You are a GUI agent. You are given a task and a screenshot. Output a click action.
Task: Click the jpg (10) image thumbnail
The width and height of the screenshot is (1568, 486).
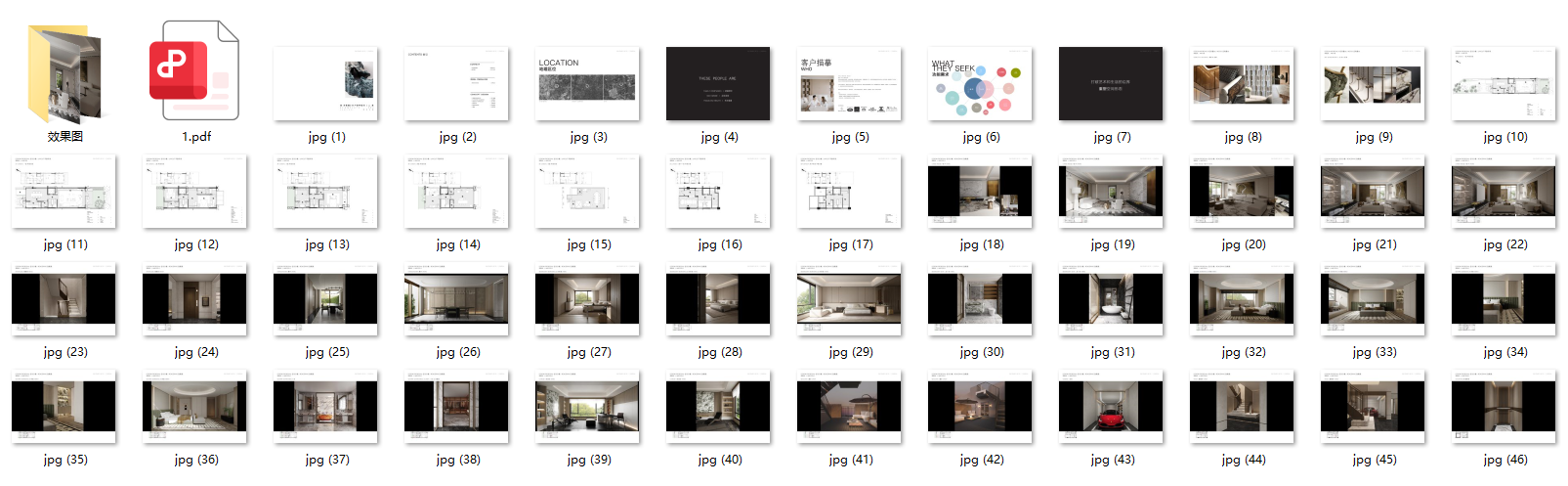point(1504,84)
